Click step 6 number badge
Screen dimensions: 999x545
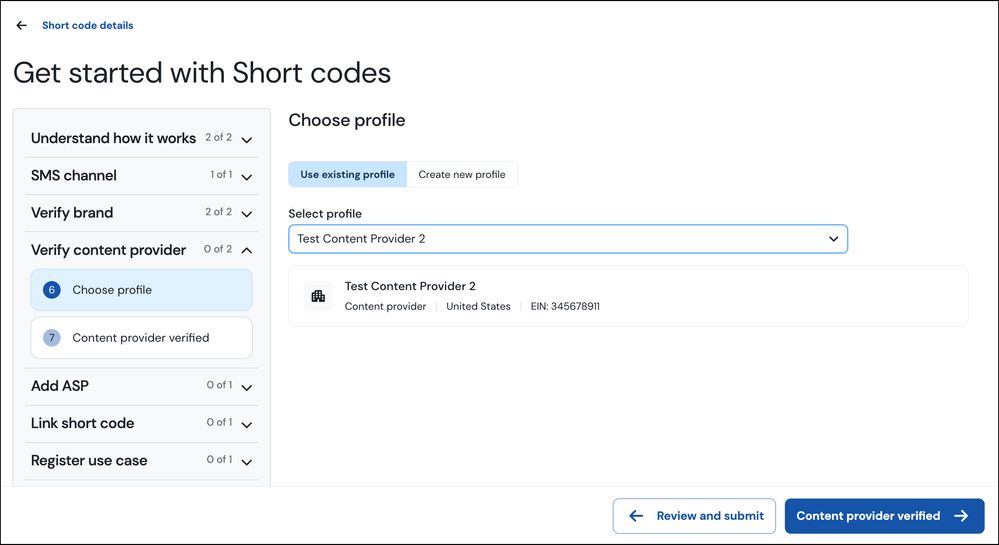pyautogui.click(x=52, y=290)
